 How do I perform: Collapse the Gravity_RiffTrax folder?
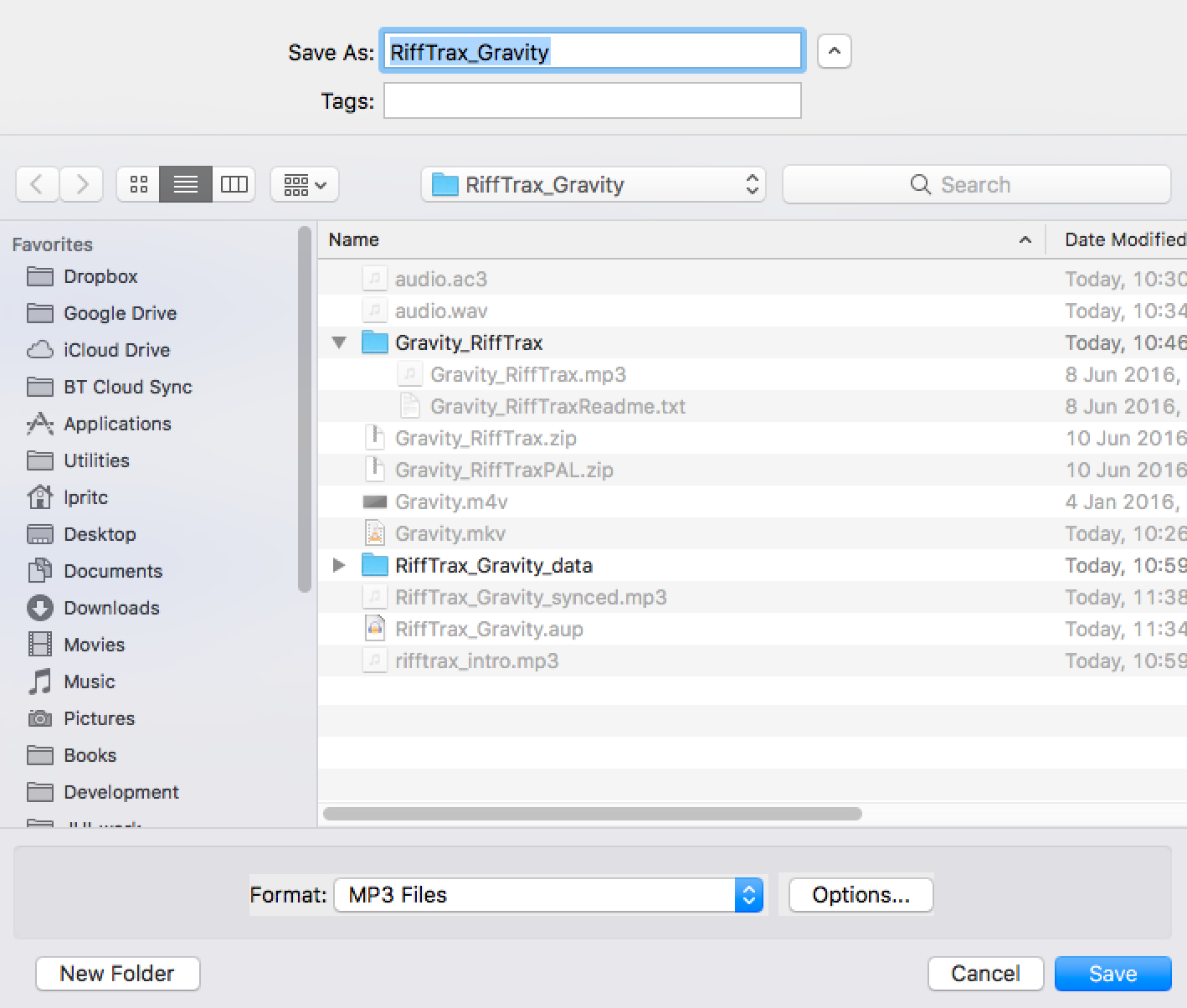click(339, 342)
